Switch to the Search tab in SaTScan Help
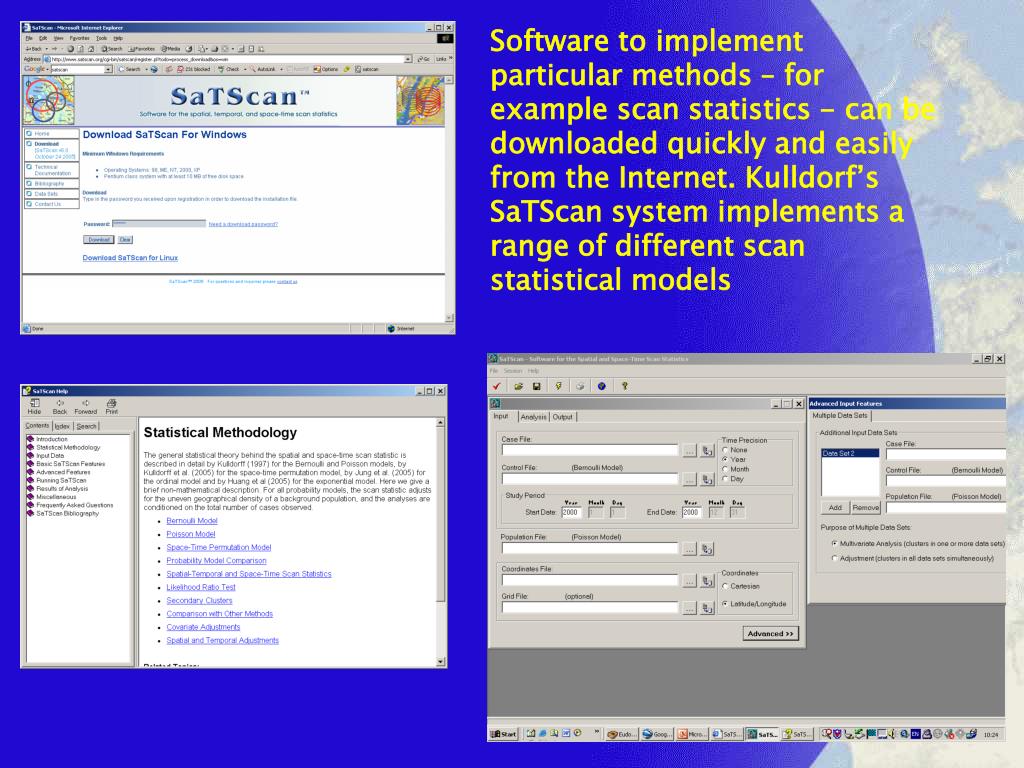 point(86,426)
